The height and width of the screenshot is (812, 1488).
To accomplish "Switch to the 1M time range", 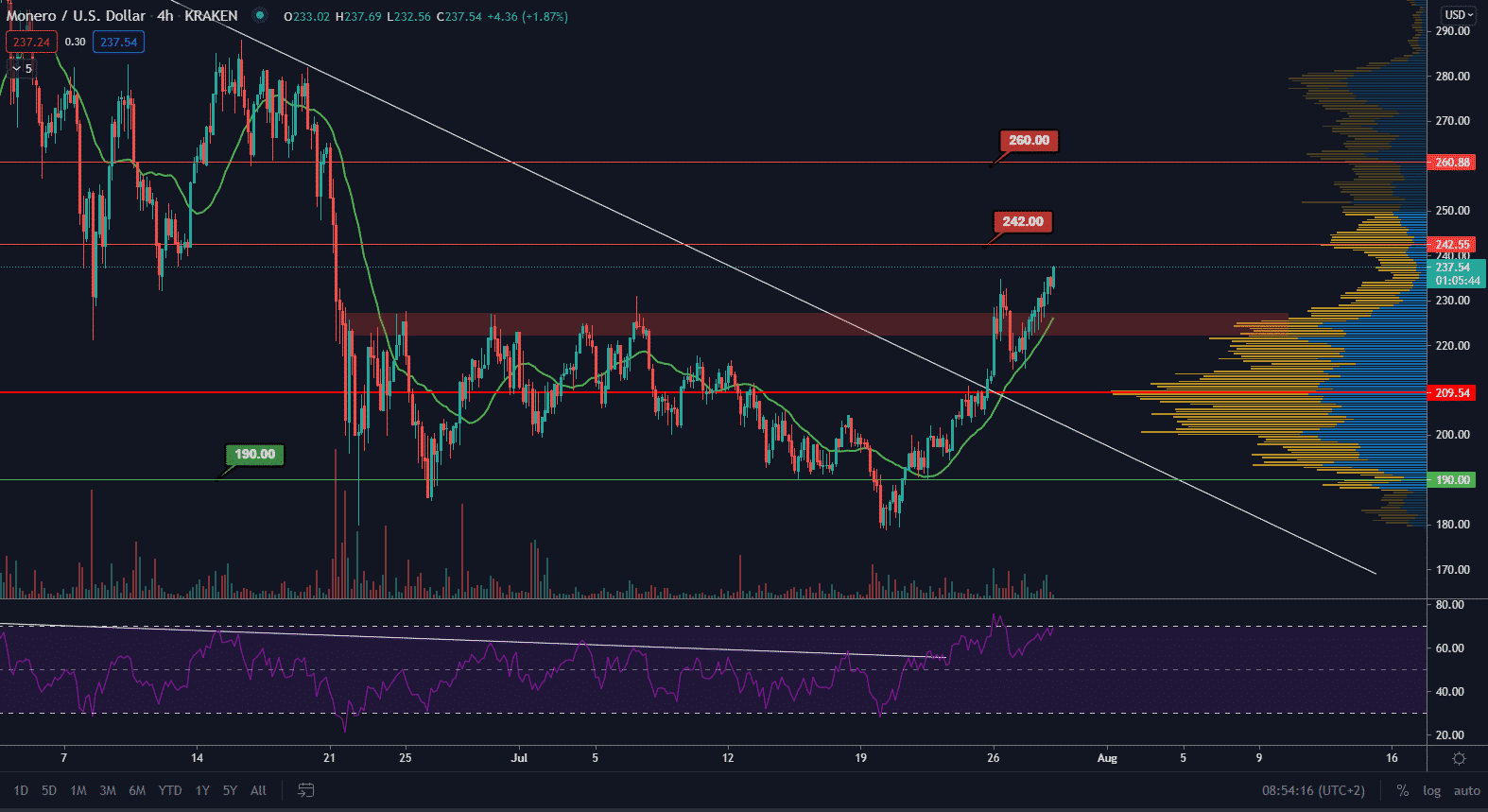I will pyautogui.click(x=78, y=790).
